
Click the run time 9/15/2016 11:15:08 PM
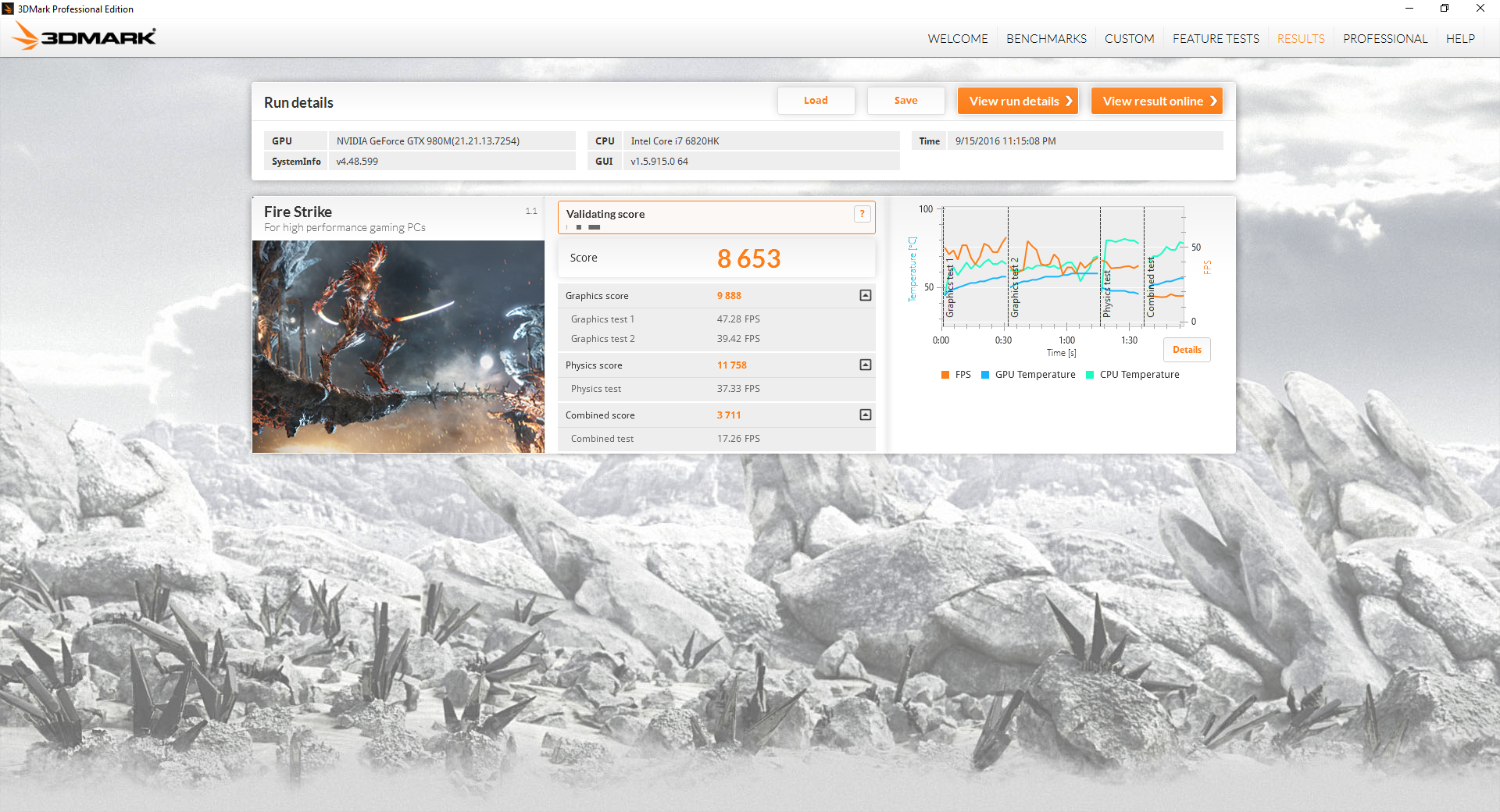click(x=1005, y=141)
